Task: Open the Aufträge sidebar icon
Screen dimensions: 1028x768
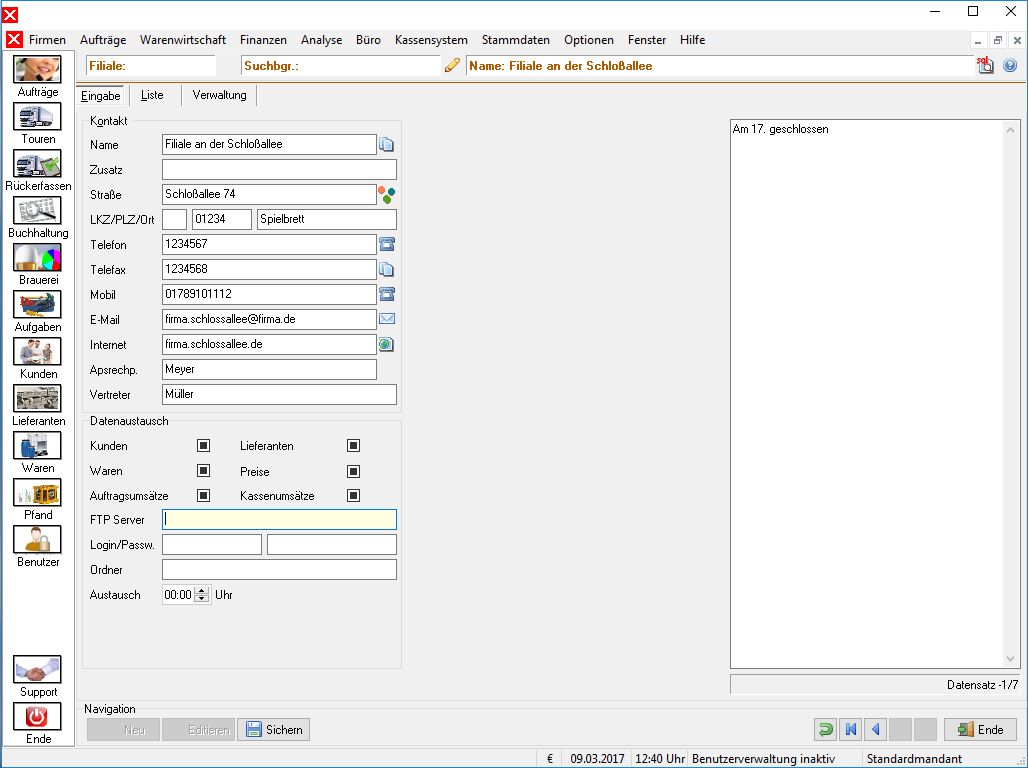Action: click(x=37, y=70)
